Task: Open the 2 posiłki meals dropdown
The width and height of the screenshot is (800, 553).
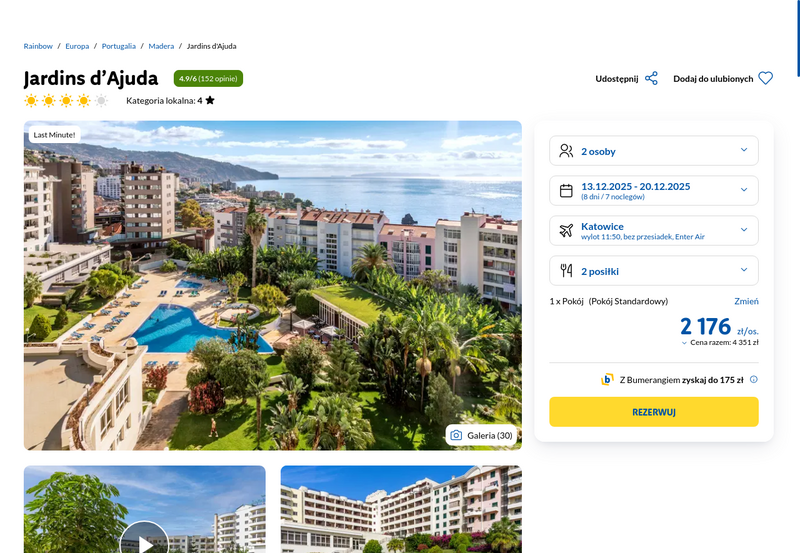Action: [654, 270]
